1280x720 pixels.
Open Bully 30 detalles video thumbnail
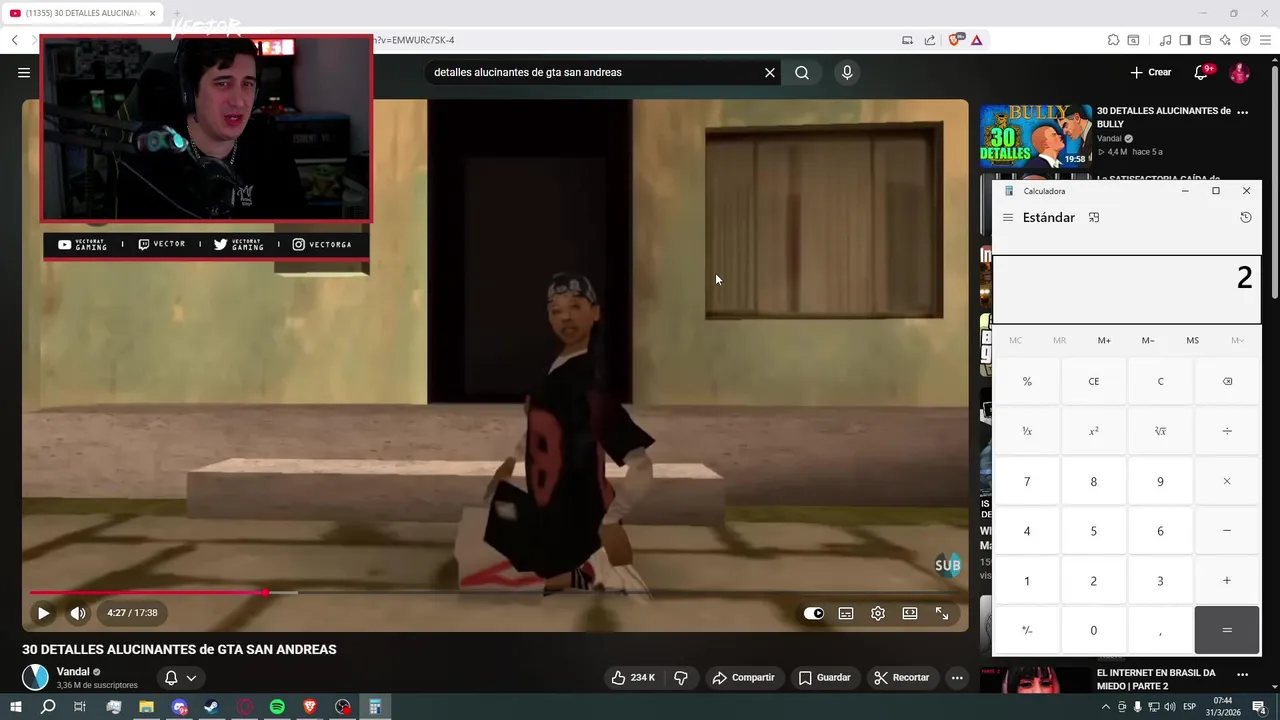[x=1036, y=135]
